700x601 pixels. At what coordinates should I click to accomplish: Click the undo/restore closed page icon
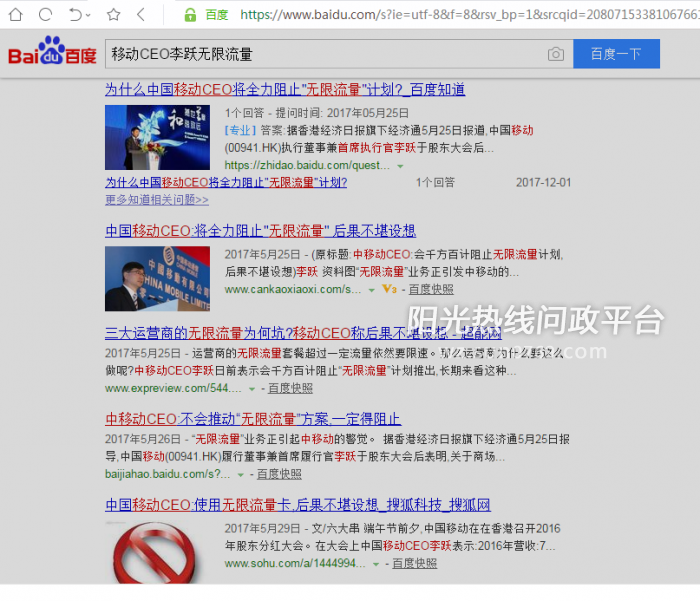click(x=75, y=15)
